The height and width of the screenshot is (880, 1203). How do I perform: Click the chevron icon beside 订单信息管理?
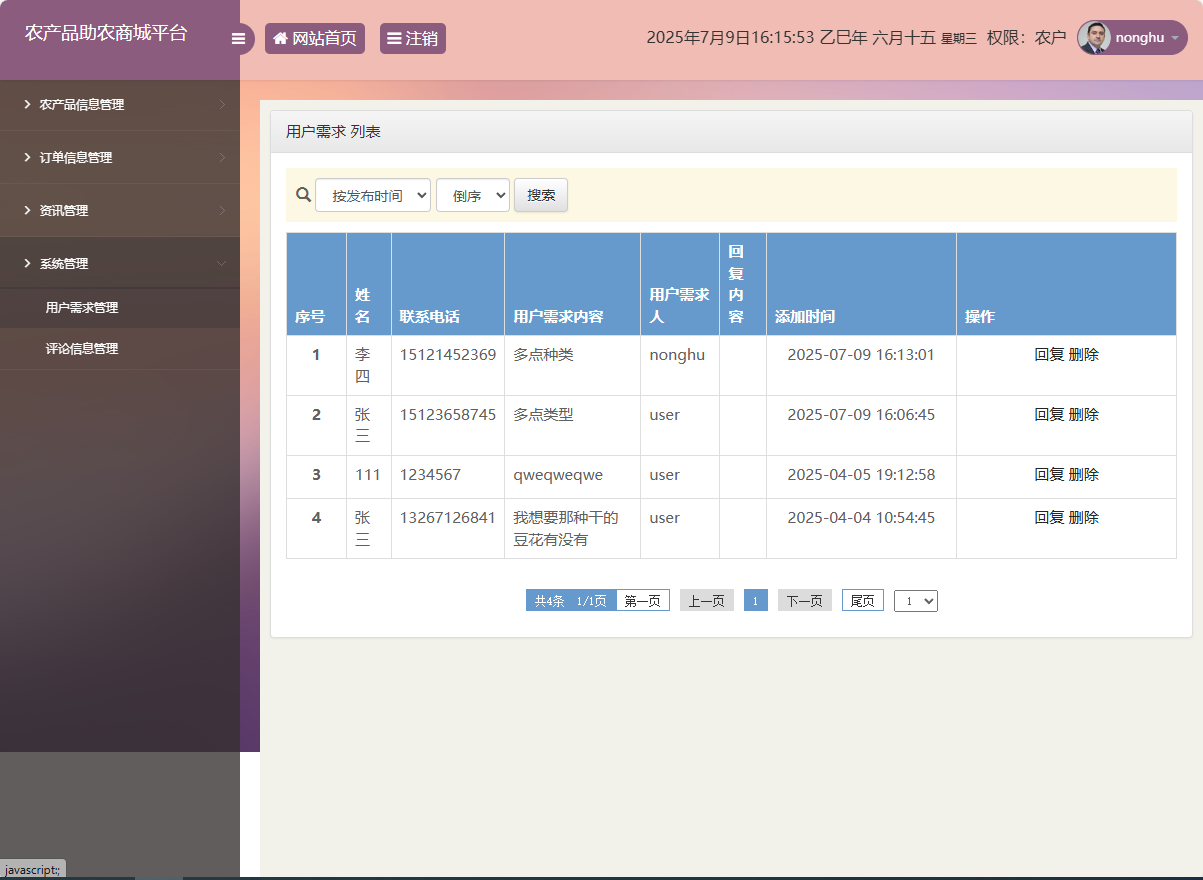pyautogui.click(x=25, y=157)
